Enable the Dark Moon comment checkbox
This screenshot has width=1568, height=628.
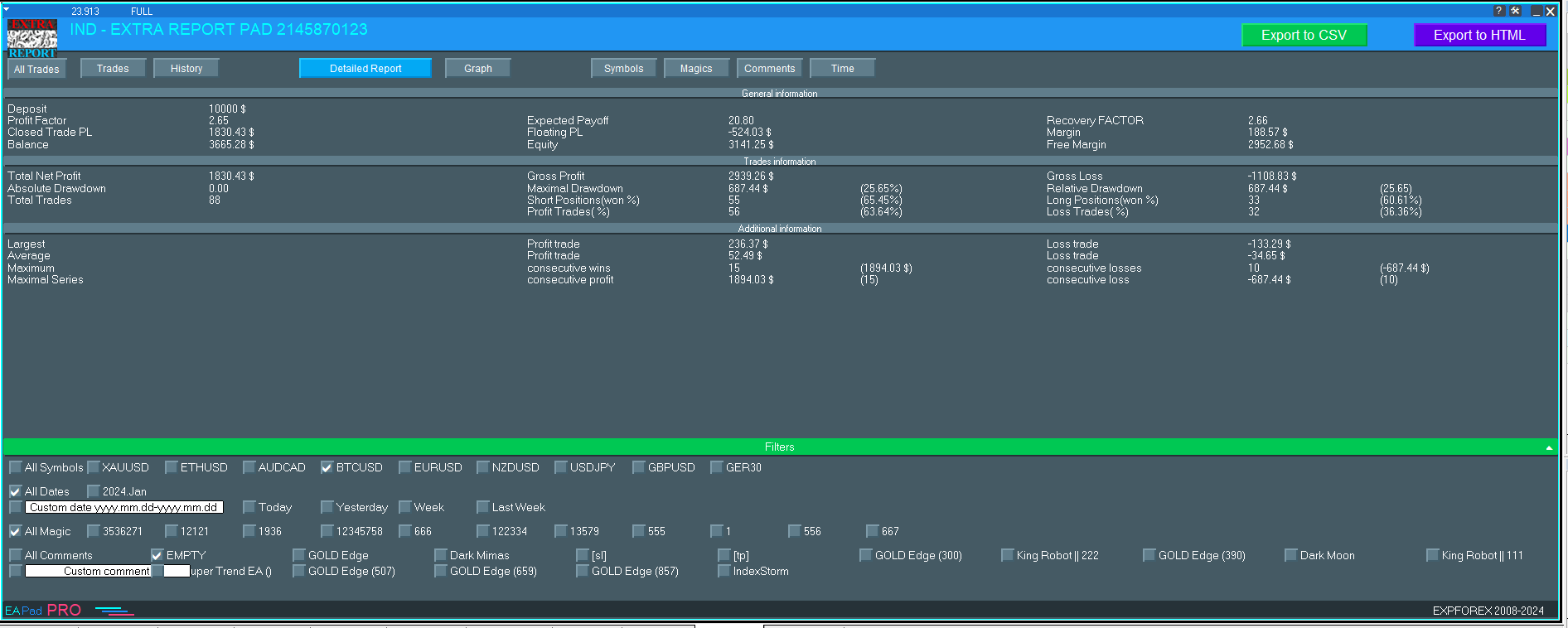(x=1290, y=555)
